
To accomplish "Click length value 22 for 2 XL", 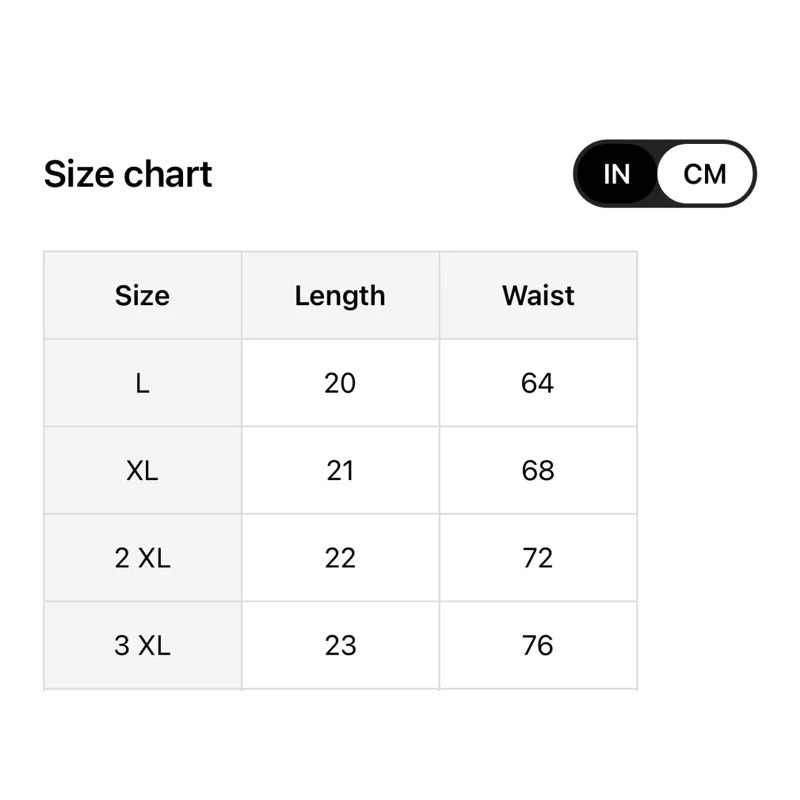I will click(x=340, y=558).
